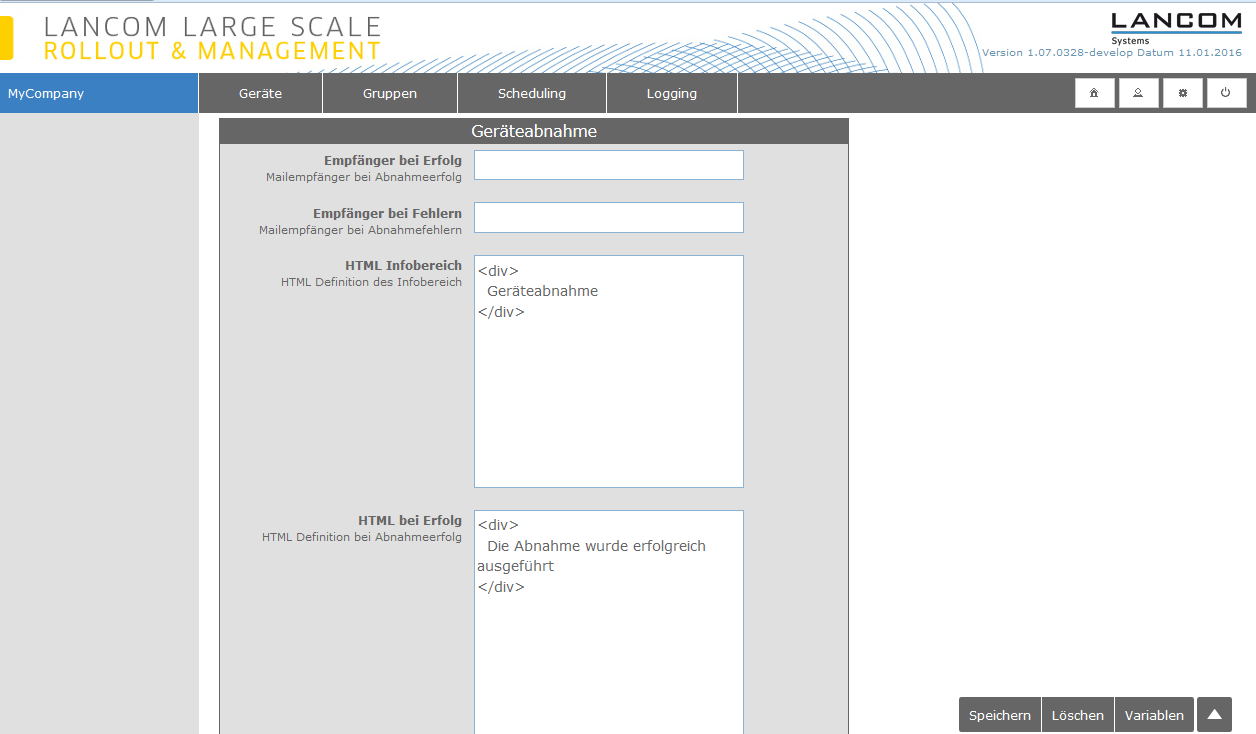
Task: Open the Gruppen menu
Action: tap(389, 93)
